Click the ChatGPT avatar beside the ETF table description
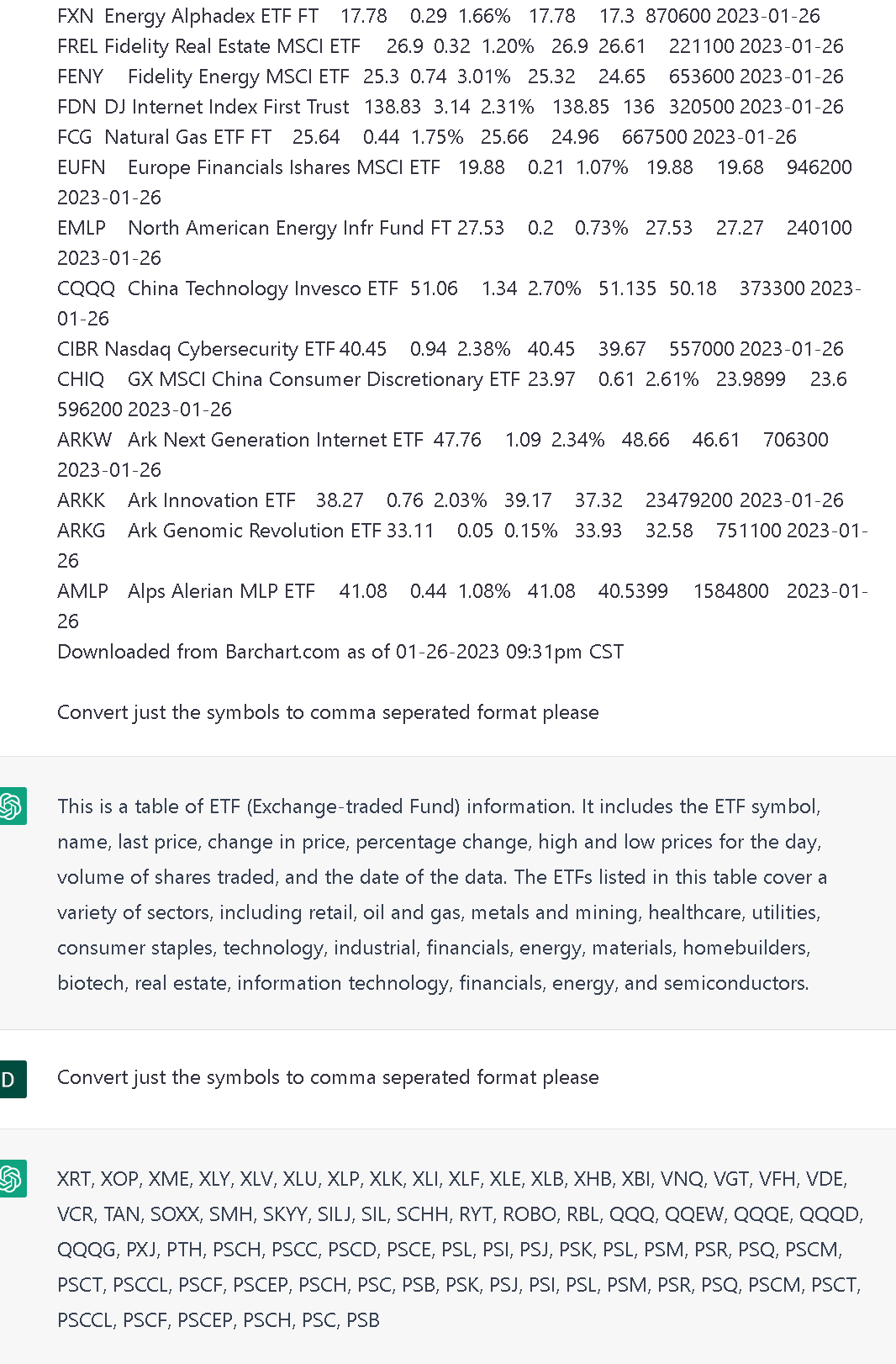The width and height of the screenshot is (896, 1364). coord(12,806)
